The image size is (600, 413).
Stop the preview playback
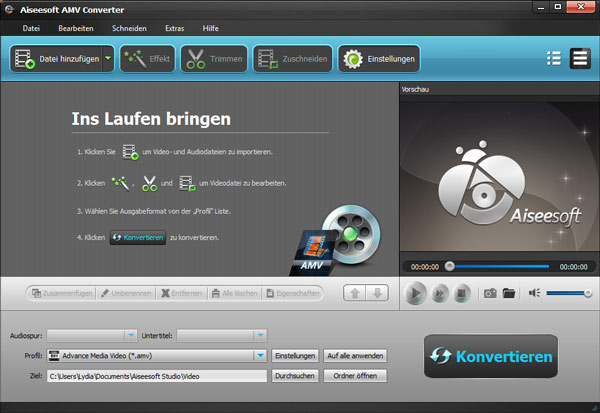[x=461, y=294]
